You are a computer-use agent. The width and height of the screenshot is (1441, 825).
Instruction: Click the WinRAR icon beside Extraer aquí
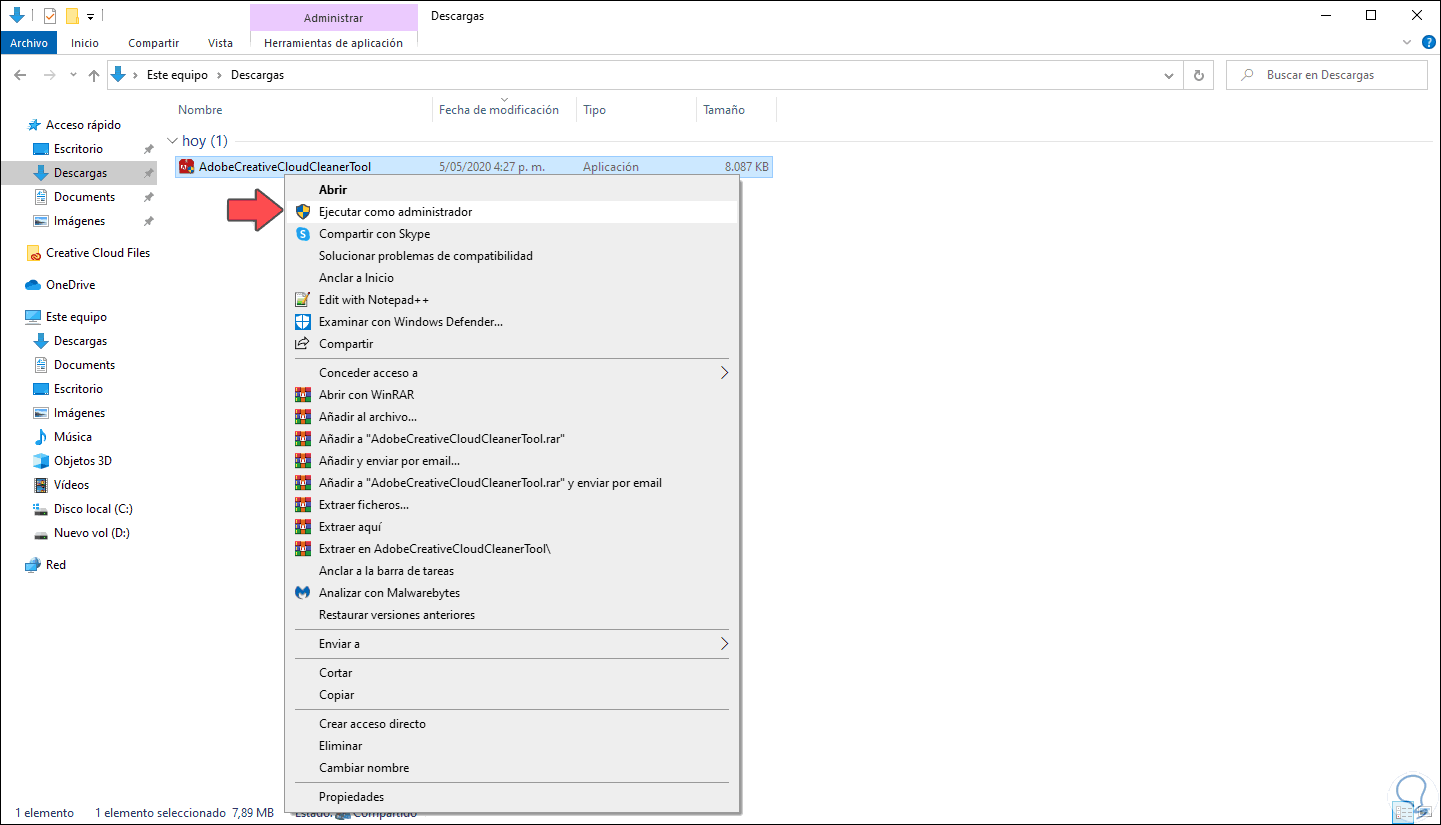303,527
